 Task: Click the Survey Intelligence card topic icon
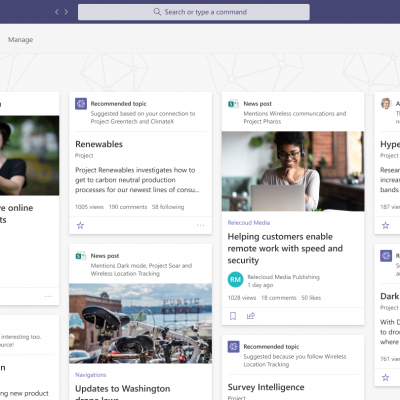(234, 347)
